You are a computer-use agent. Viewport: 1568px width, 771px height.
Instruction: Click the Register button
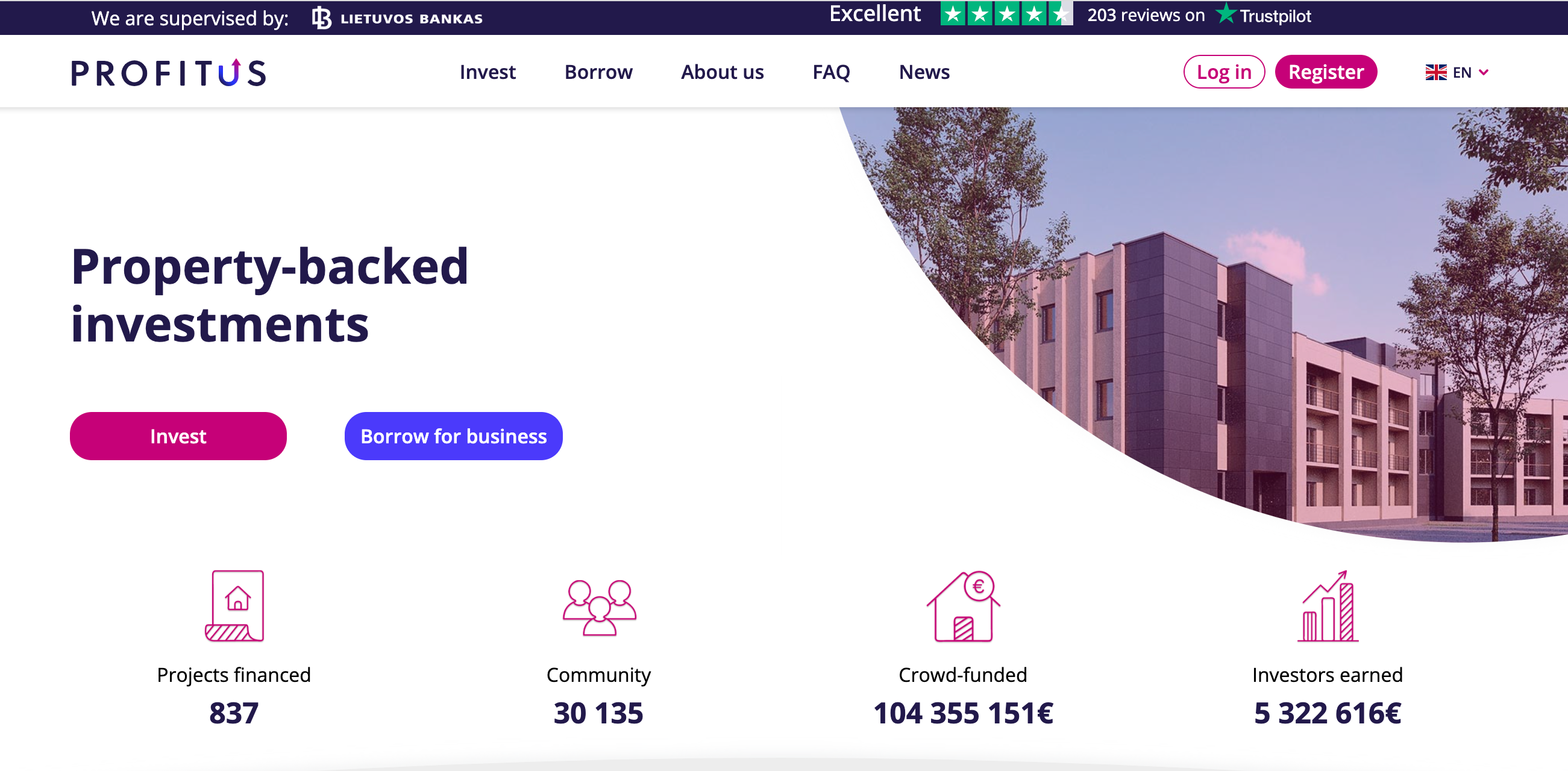(x=1326, y=72)
